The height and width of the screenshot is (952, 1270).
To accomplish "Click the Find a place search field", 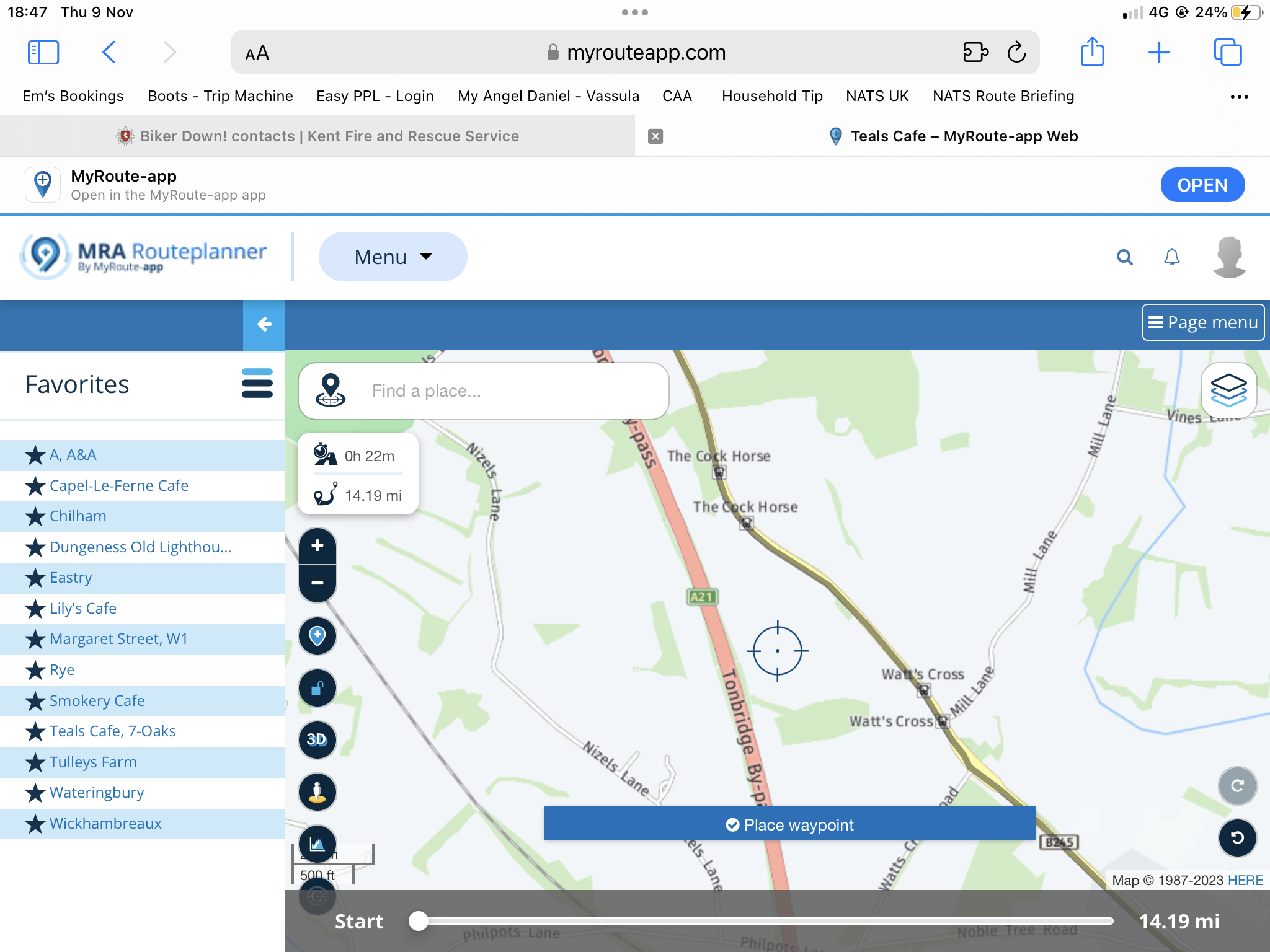I will [484, 391].
